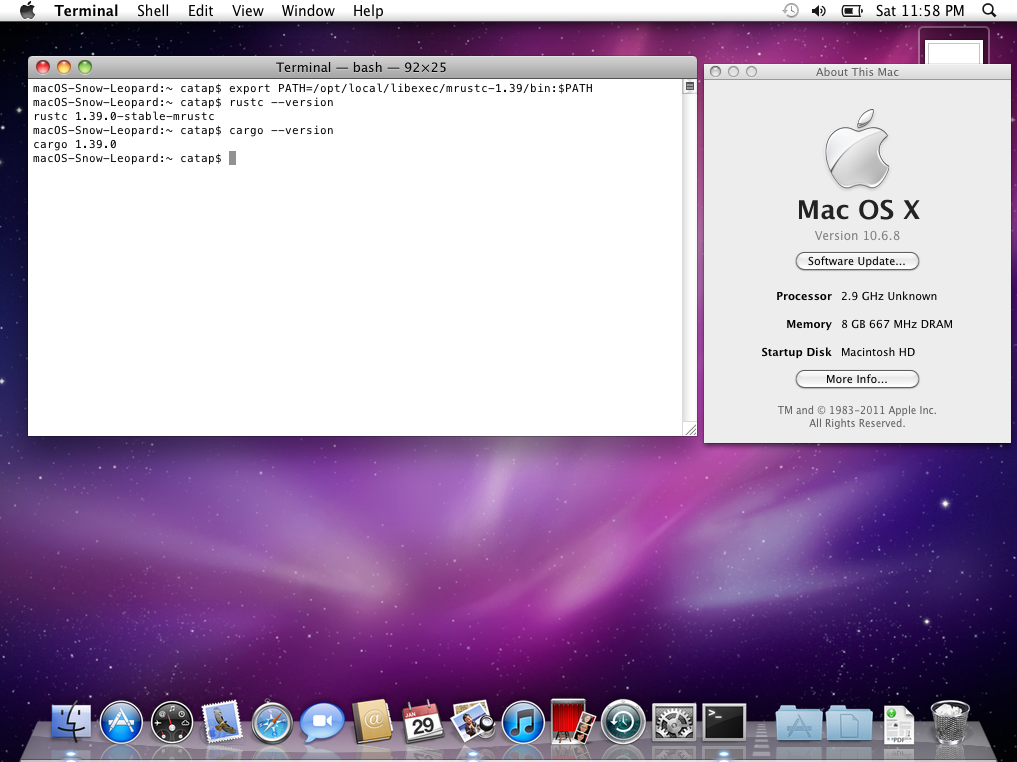Open the Documents folder stack
1017x762 pixels.
point(848,722)
